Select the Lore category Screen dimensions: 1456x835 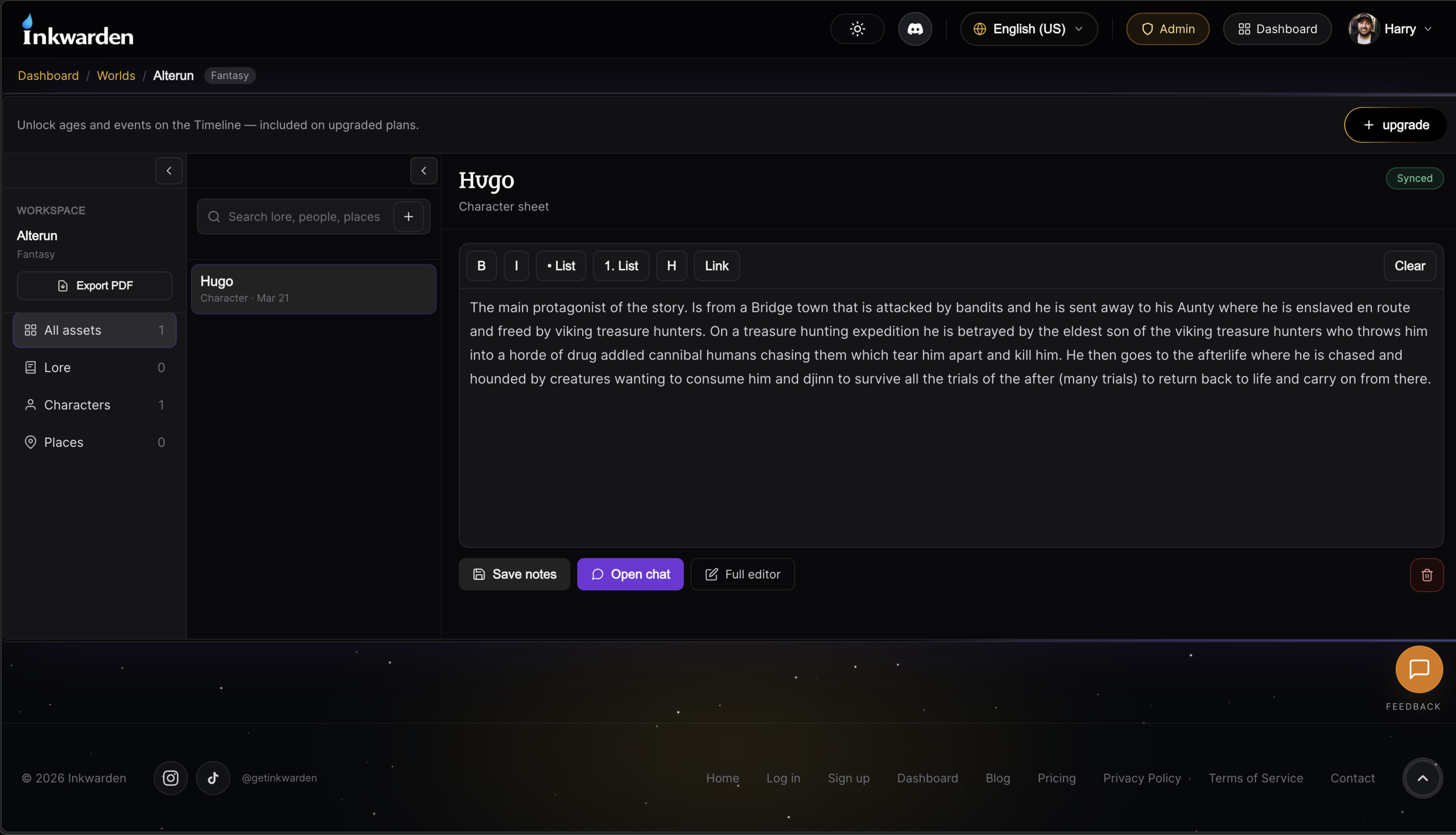(x=95, y=368)
